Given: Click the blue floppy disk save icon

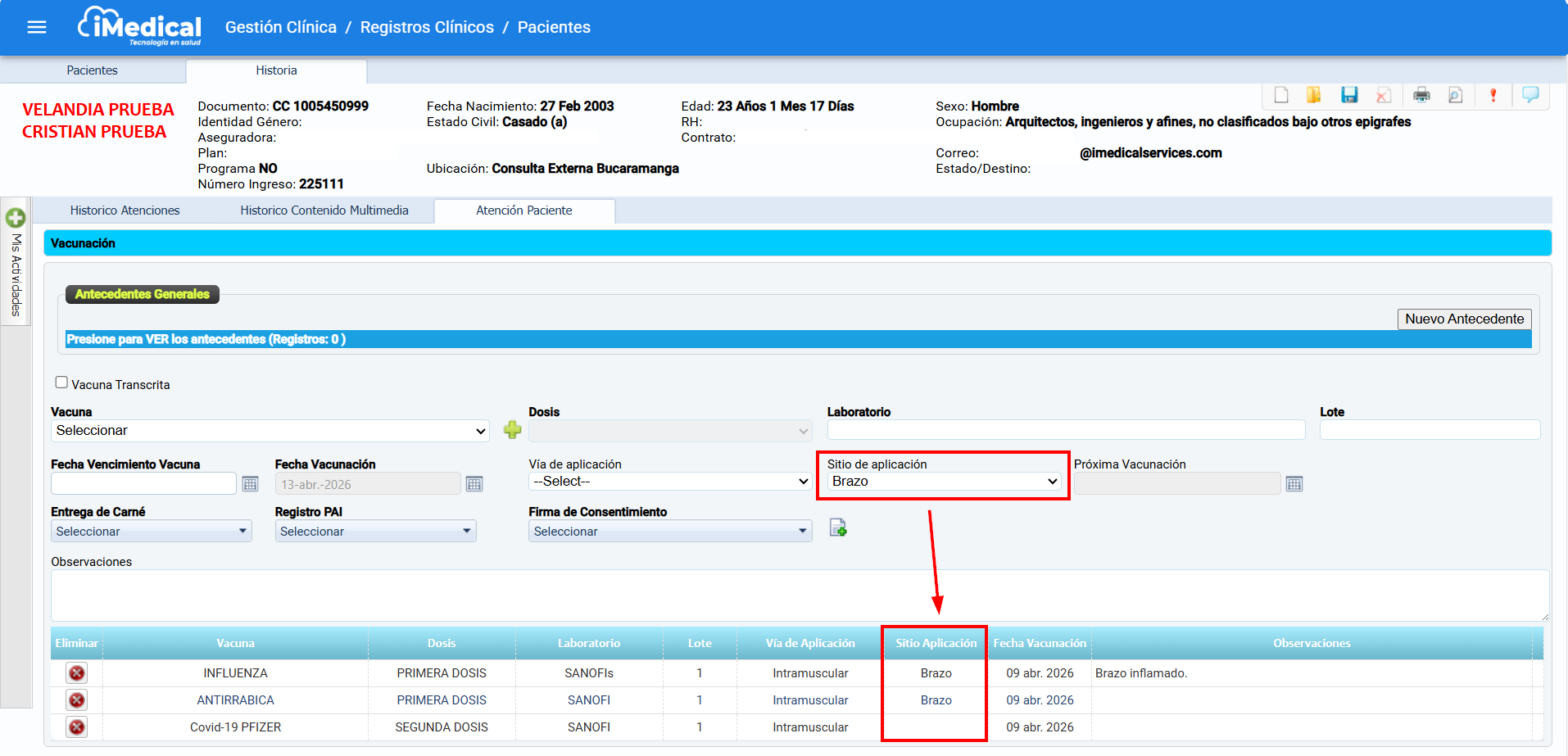Looking at the screenshot, I should (x=1348, y=95).
